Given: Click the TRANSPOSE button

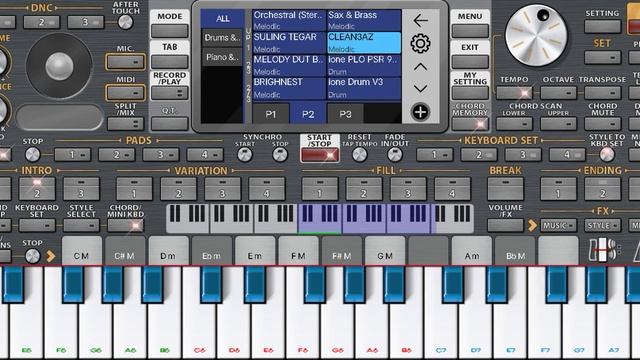Looking at the screenshot, I should 602,93.
